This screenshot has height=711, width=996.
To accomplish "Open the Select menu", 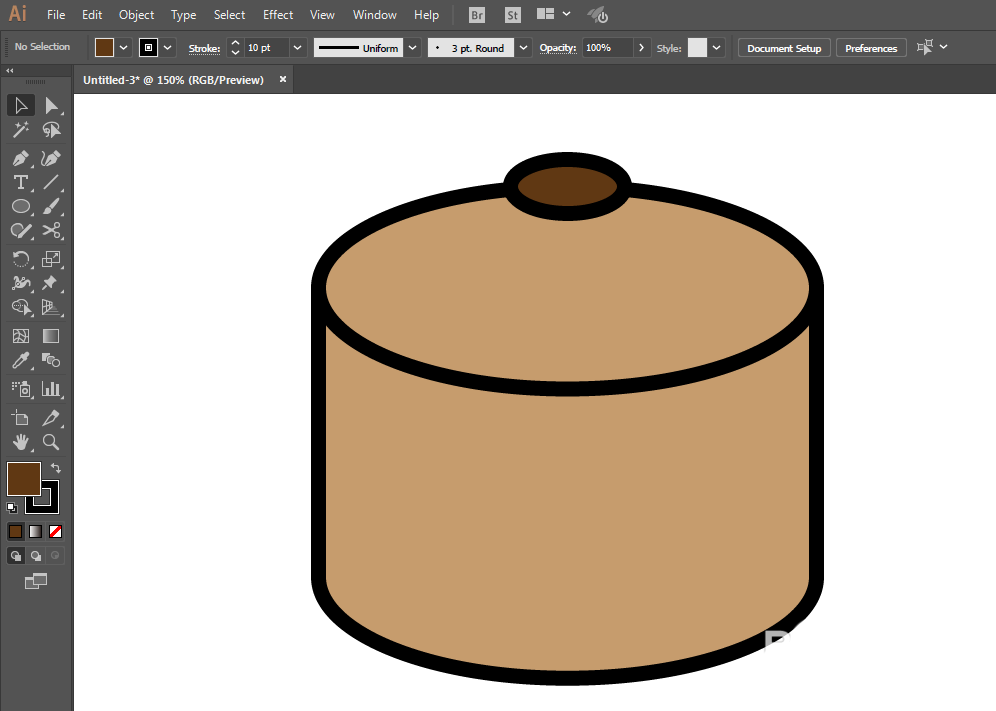I will (x=229, y=15).
